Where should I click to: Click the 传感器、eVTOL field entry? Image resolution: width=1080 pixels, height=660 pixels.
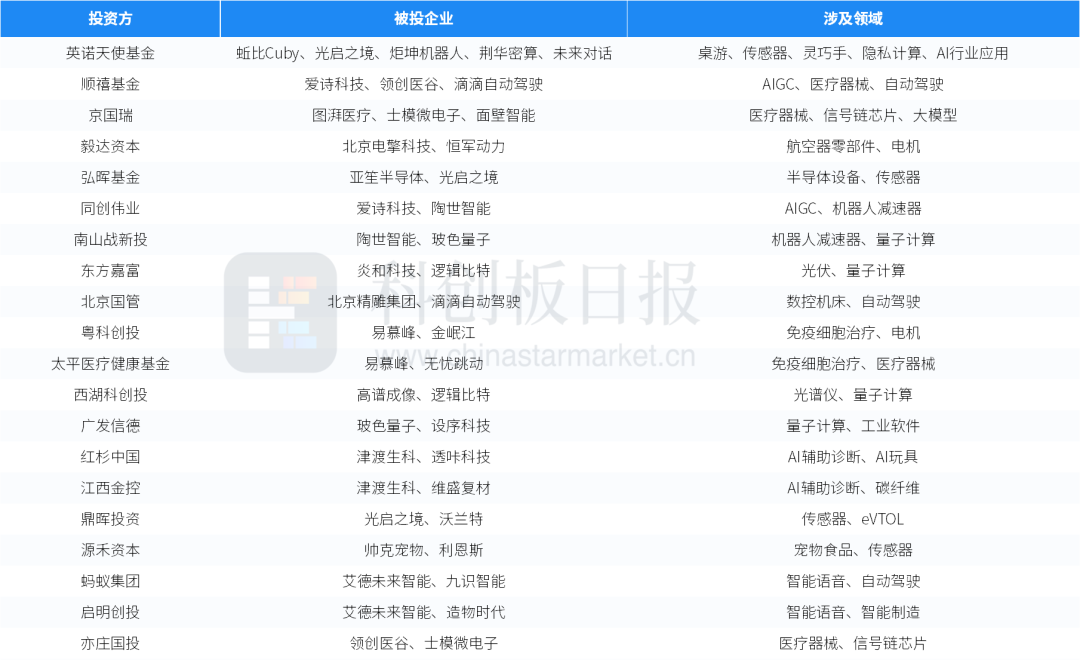(x=853, y=518)
